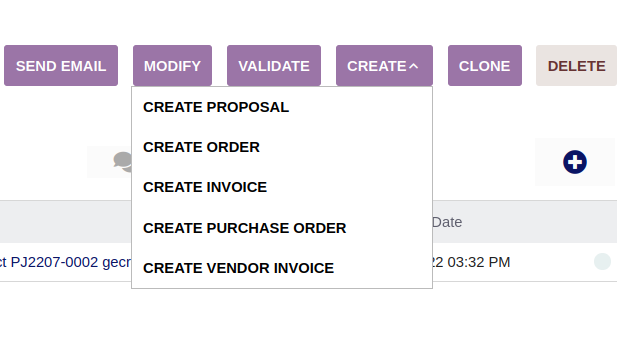This screenshot has height=360, width=640.
Task: Click the blue plus add-event icon
Action: [575, 162]
